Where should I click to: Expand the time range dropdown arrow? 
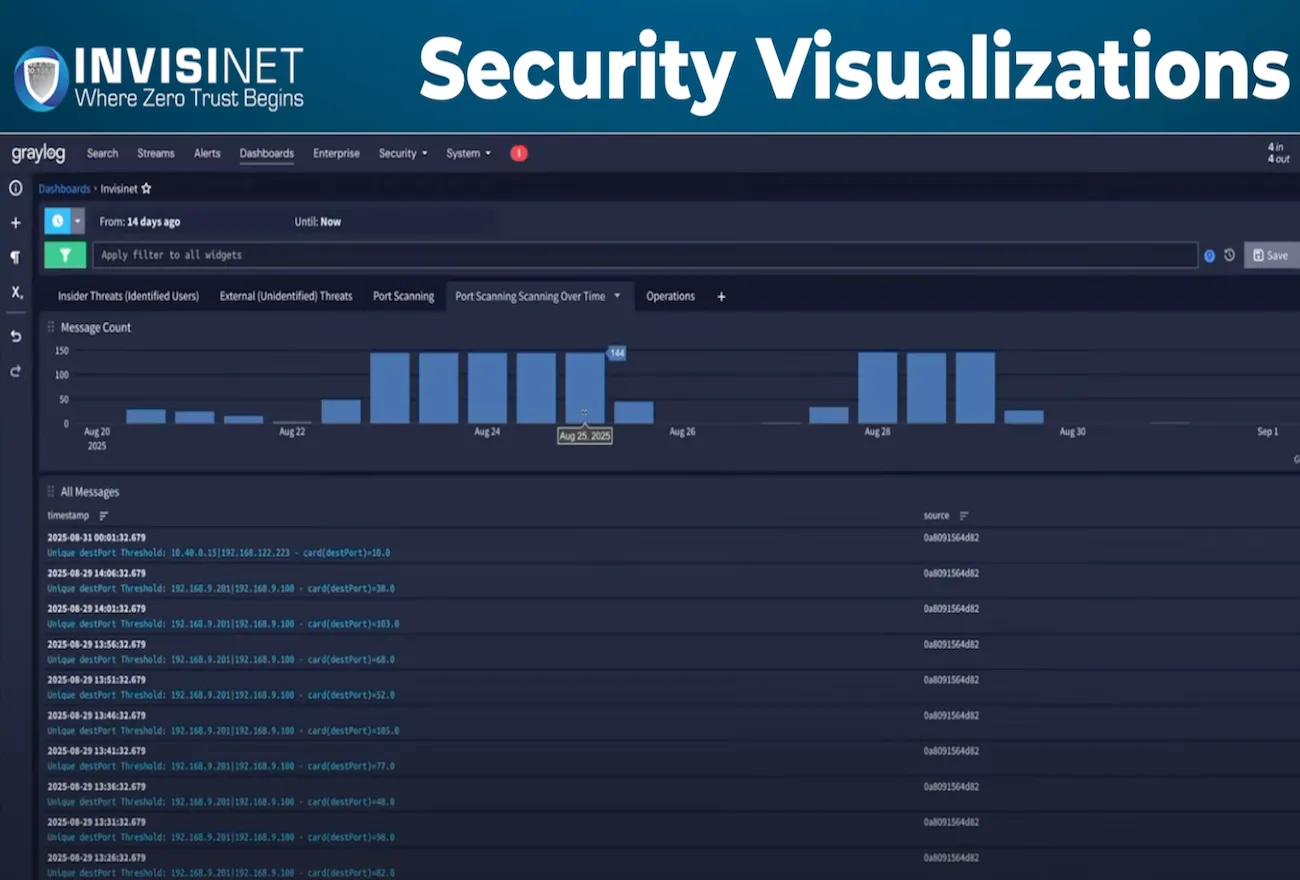coord(78,220)
